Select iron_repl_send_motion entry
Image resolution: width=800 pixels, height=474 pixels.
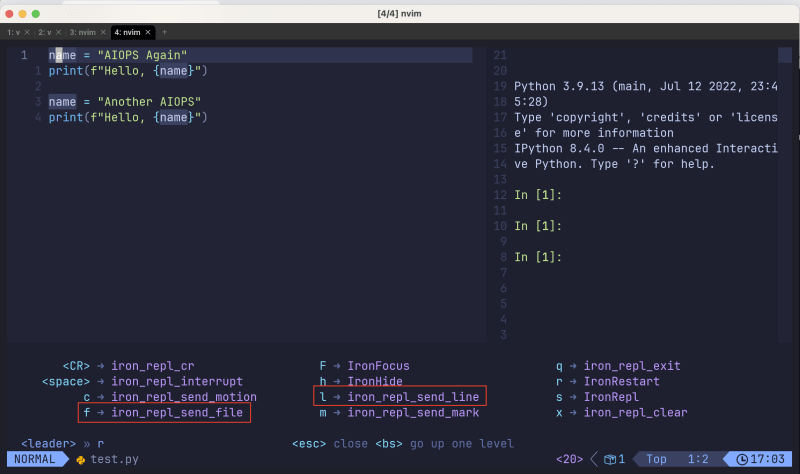[x=170, y=397]
